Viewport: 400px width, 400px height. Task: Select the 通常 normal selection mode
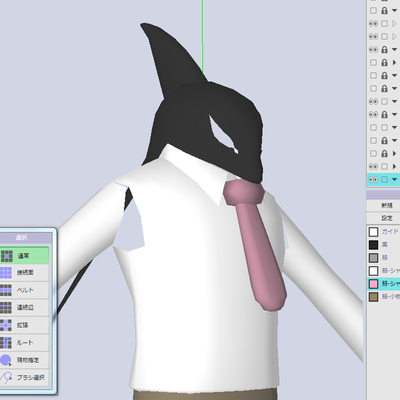pyautogui.click(x=24, y=256)
